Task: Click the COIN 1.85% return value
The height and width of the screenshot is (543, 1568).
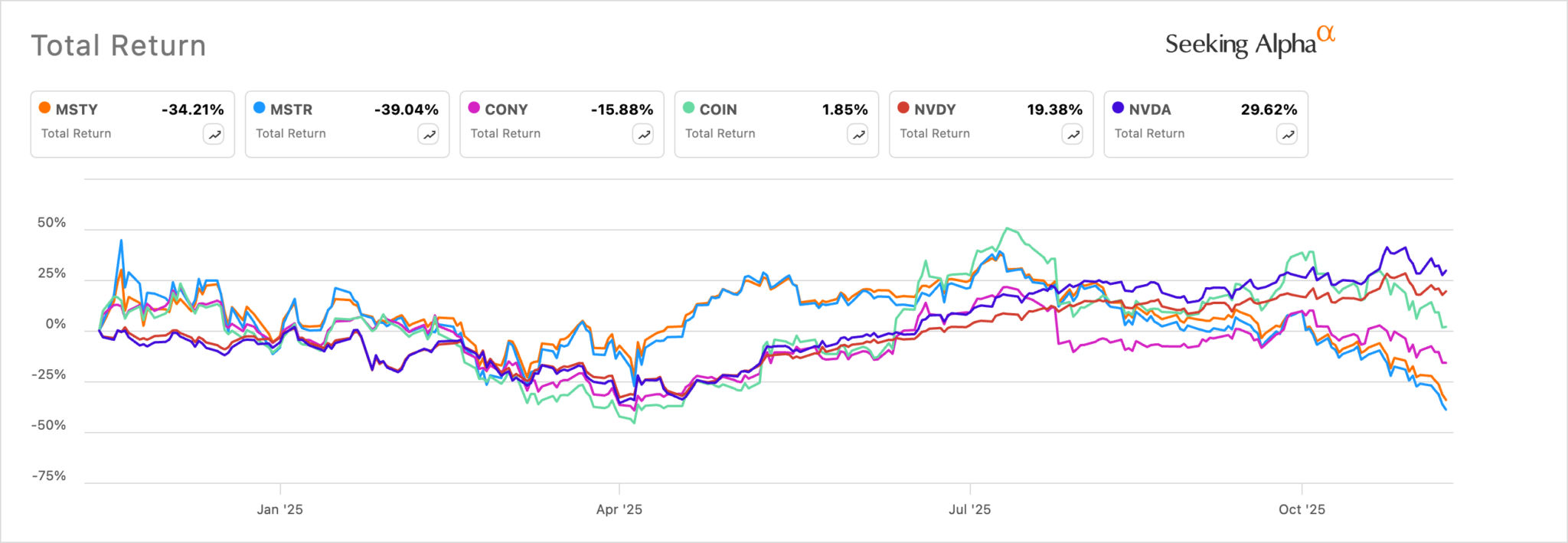Action: tap(844, 110)
